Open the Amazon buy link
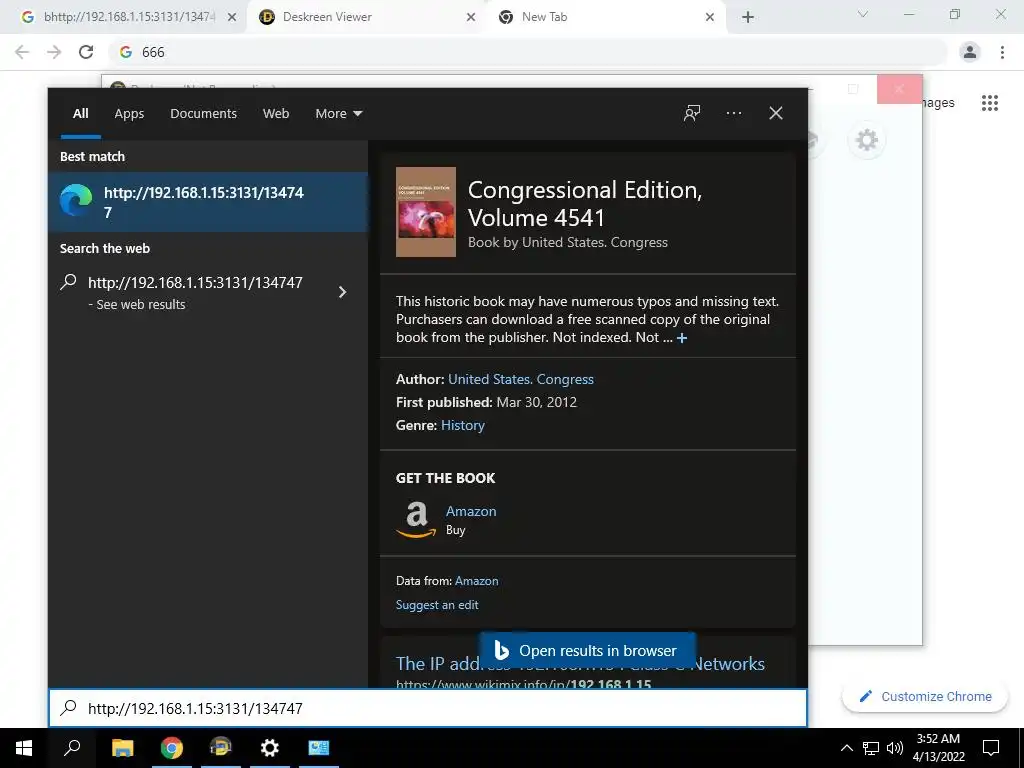This screenshot has width=1024, height=768. tap(471, 511)
